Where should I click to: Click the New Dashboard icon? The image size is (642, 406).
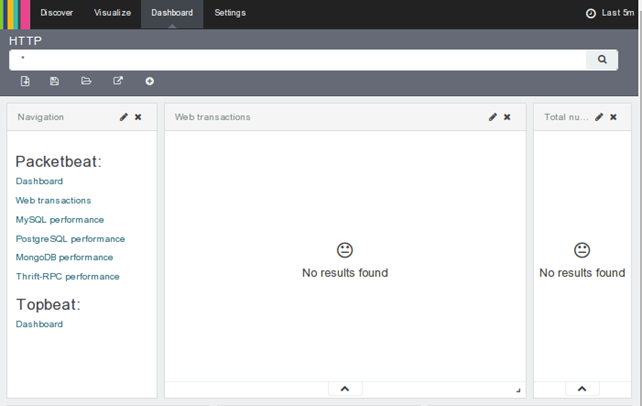pos(25,81)
